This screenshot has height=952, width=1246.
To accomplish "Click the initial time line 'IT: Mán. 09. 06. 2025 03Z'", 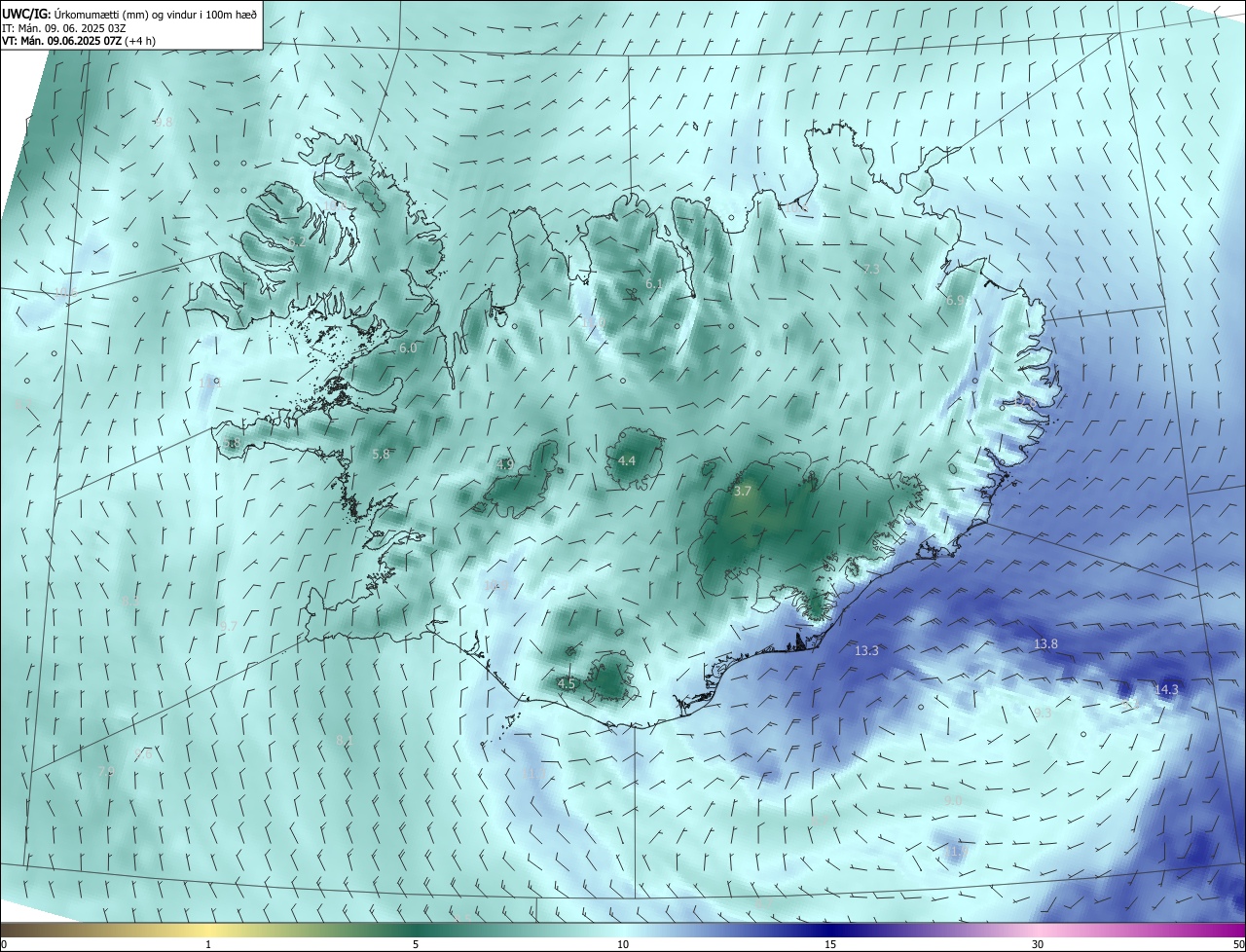I will point(63,27).
